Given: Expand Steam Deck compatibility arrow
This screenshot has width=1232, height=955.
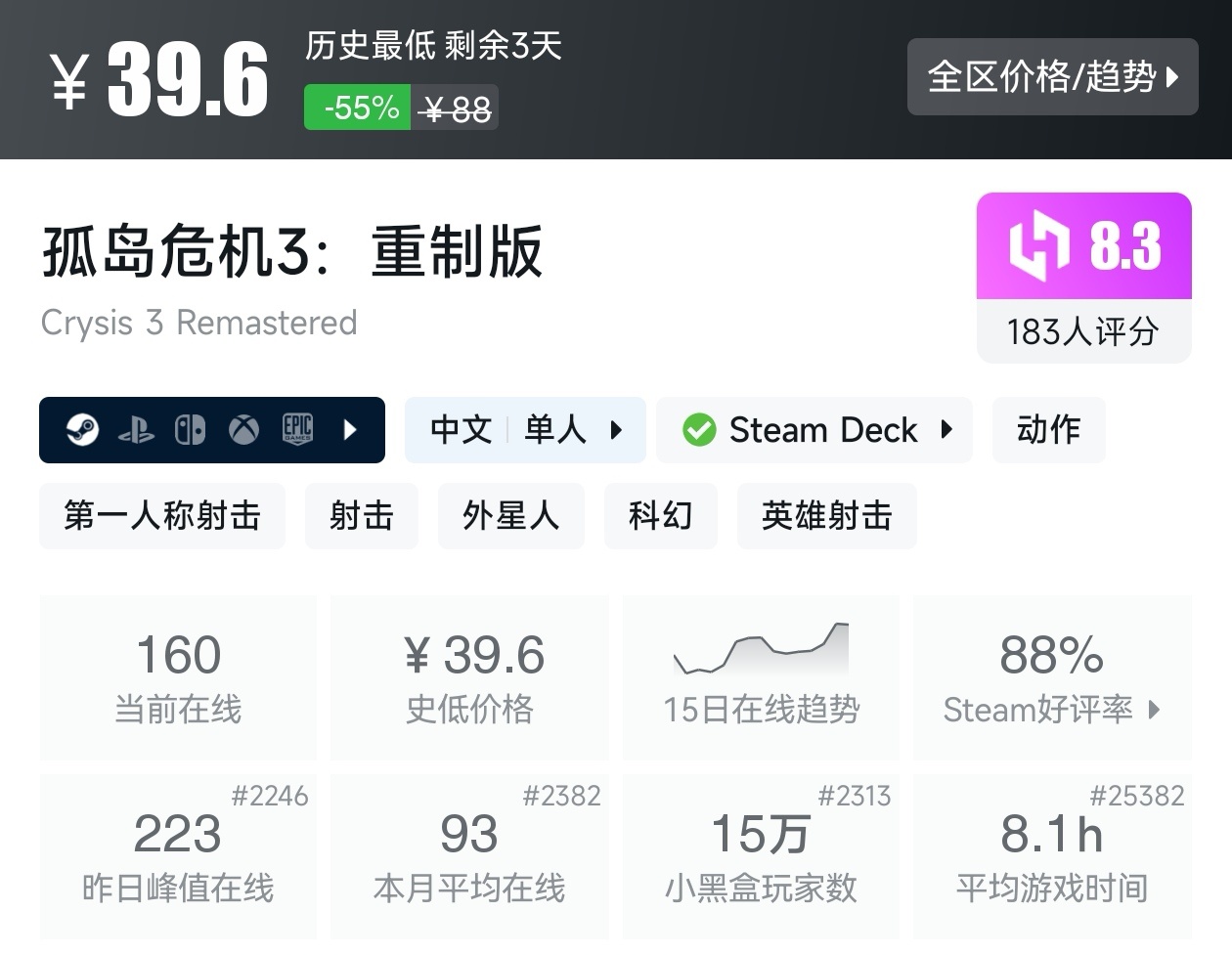Looking at the screenshot, I should pyautogui.click(x=946, y=430).
